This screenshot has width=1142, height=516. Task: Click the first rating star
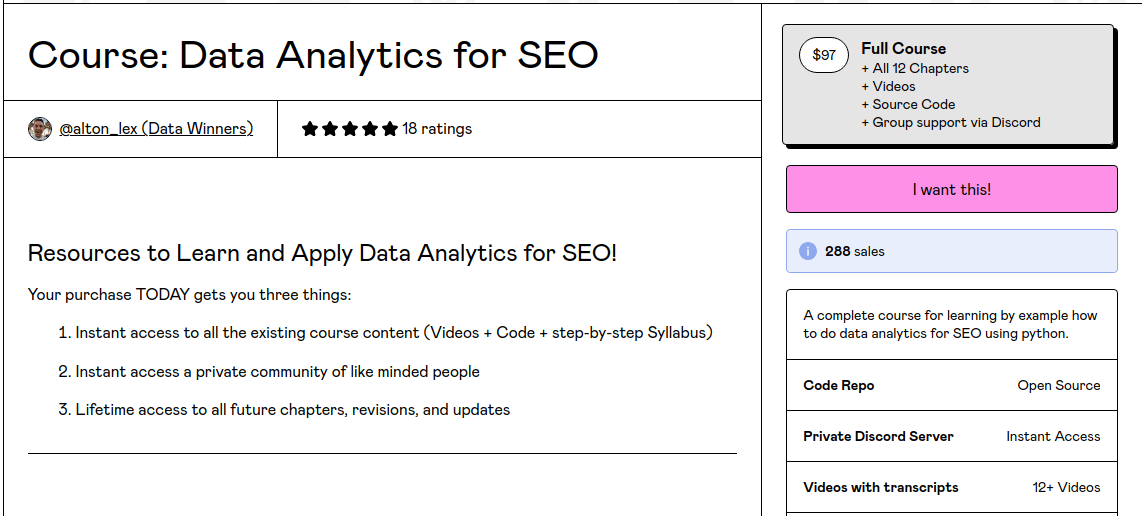pyautogui.click(x=310, y=129)
